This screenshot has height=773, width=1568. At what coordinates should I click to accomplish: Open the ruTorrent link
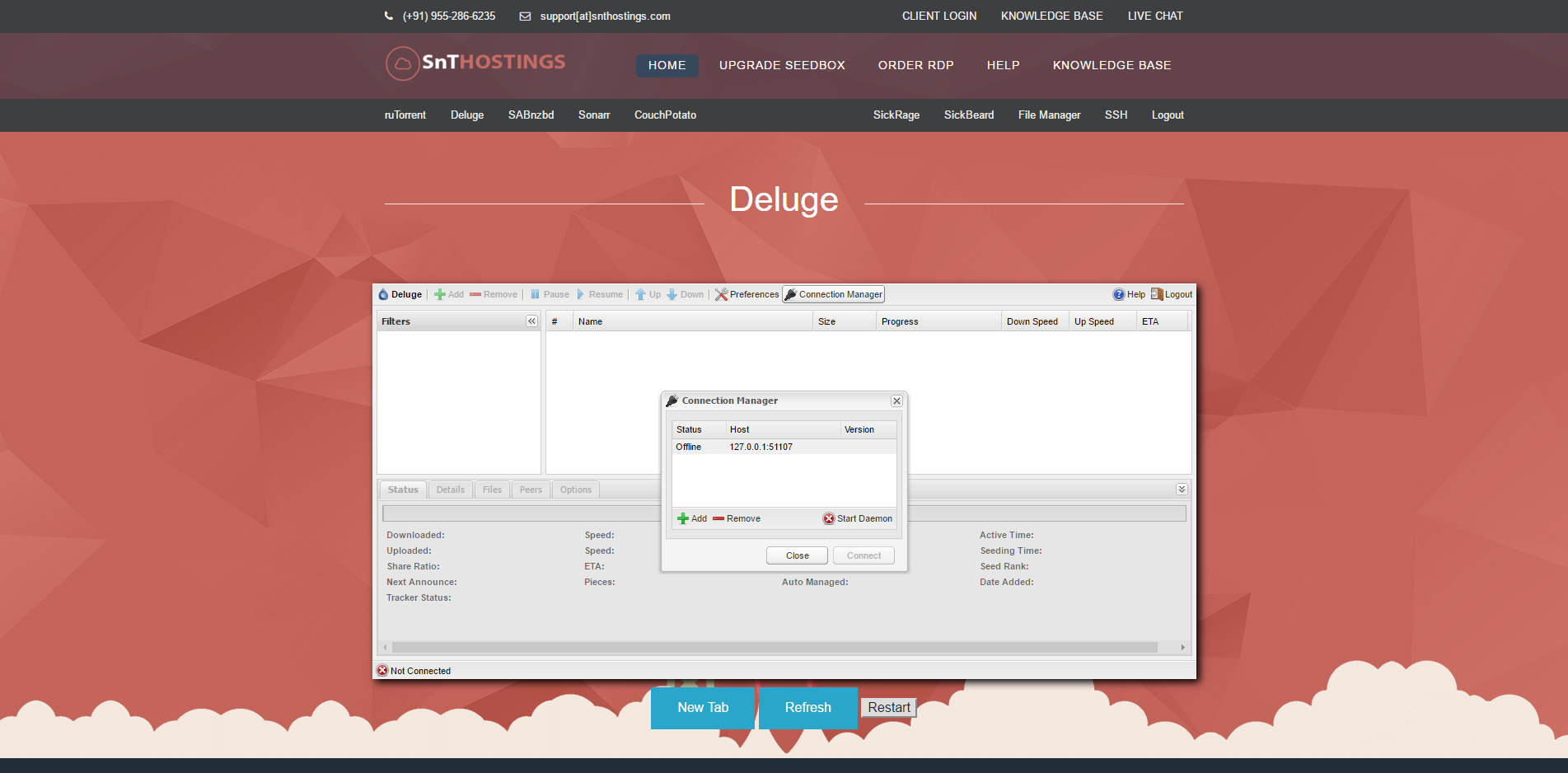tap(405, 115)
